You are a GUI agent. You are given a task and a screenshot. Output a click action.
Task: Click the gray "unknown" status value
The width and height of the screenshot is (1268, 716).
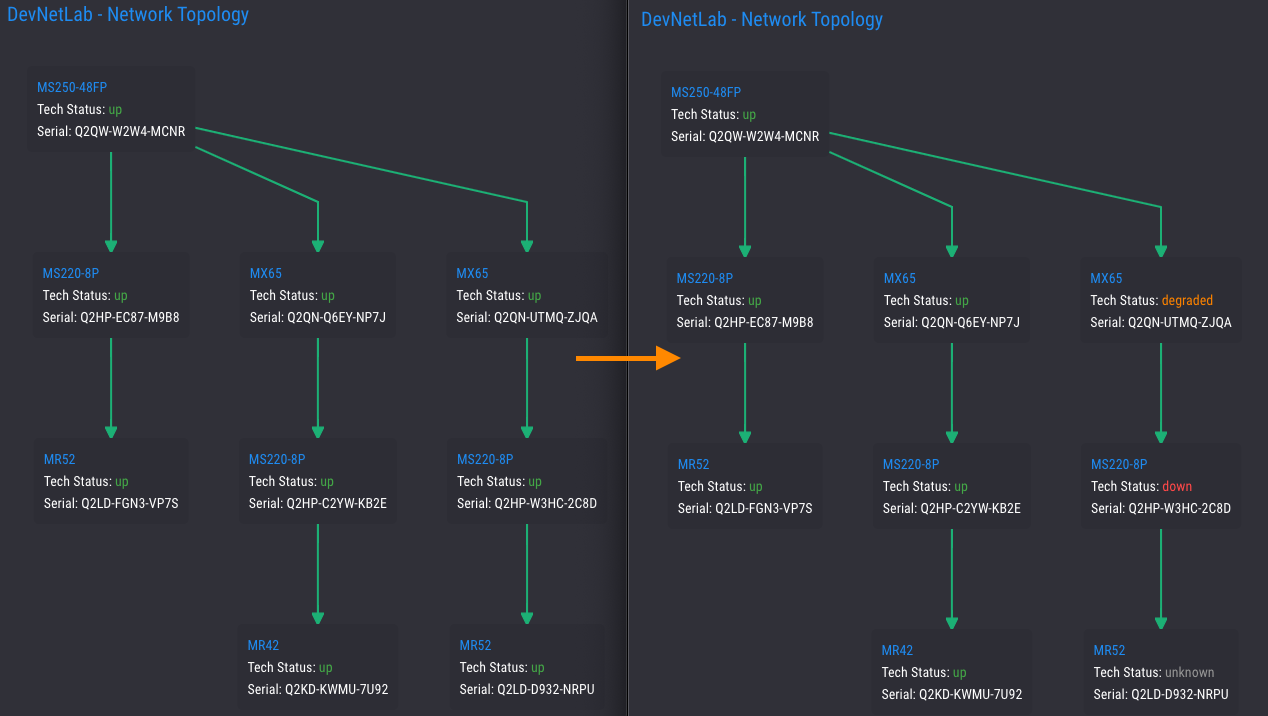(1189, 672)
